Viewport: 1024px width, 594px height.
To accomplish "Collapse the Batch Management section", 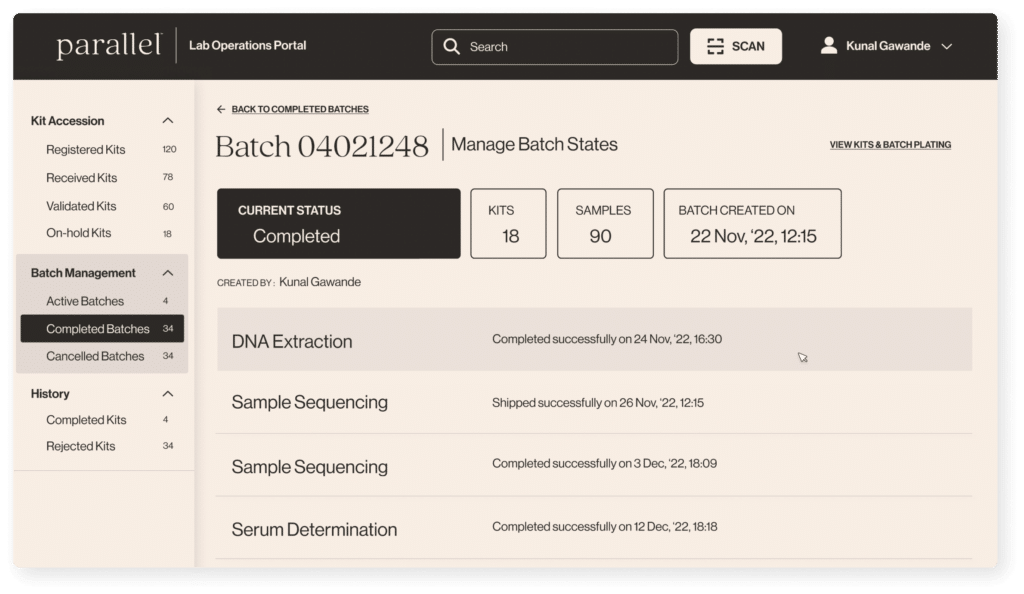I will [167, 273].
